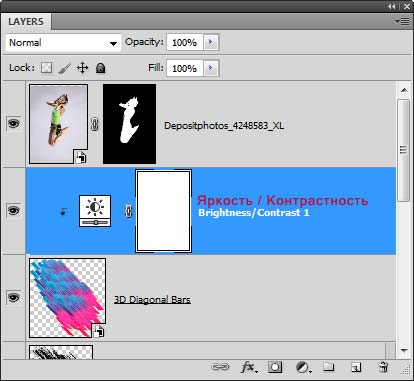The width and height of the screenshot is (414, 381).
Task: Click smart object badge on 3D Diagonal Bars thumbnail
Action: pos(99,331)
